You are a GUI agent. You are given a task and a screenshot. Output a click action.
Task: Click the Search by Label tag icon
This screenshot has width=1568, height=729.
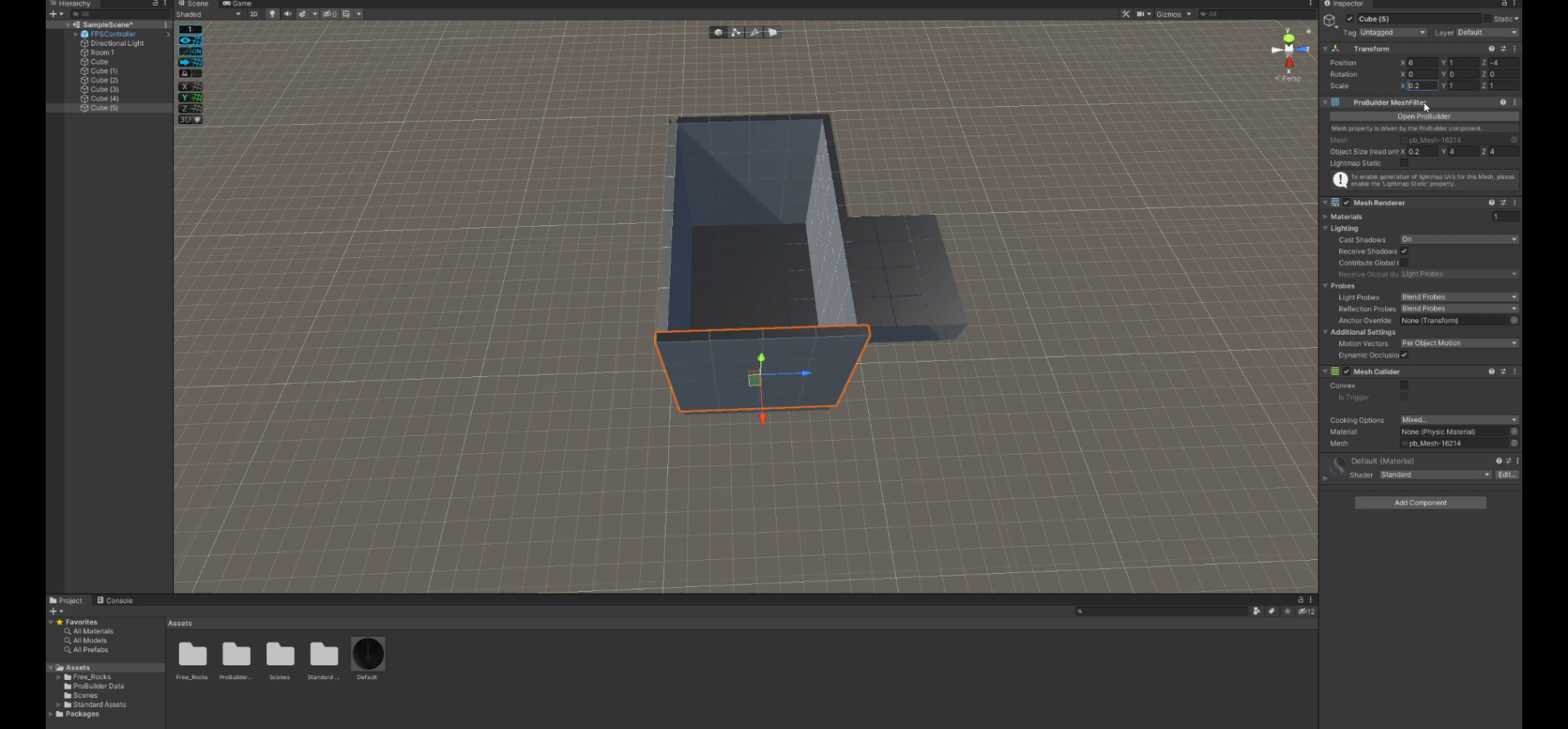[1272, 611]
